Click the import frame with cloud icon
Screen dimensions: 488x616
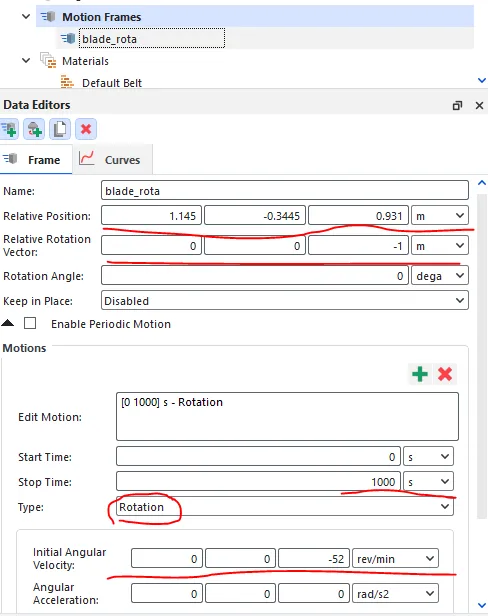[x=34, y=129]
